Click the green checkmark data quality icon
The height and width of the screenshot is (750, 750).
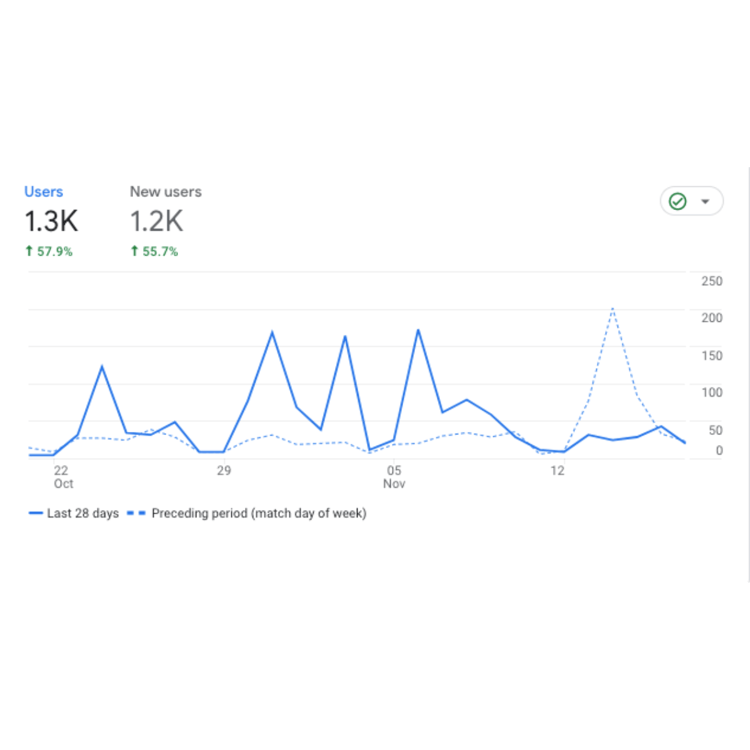point(678,202)
